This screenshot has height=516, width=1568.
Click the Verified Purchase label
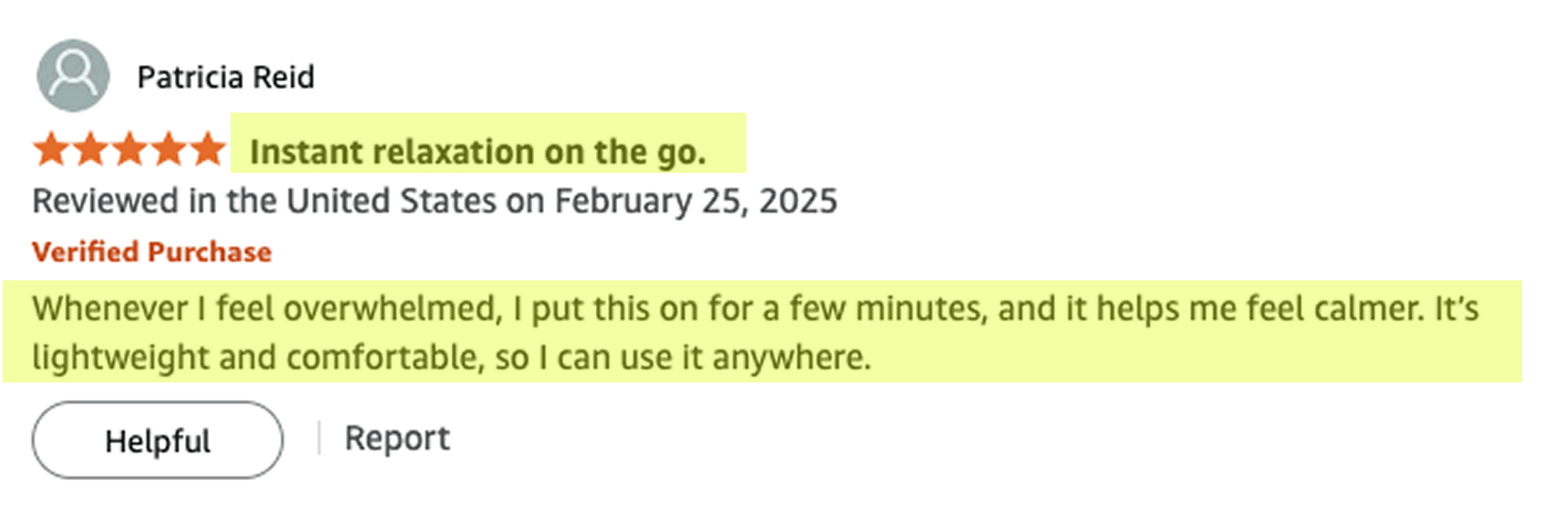[152, 252]
